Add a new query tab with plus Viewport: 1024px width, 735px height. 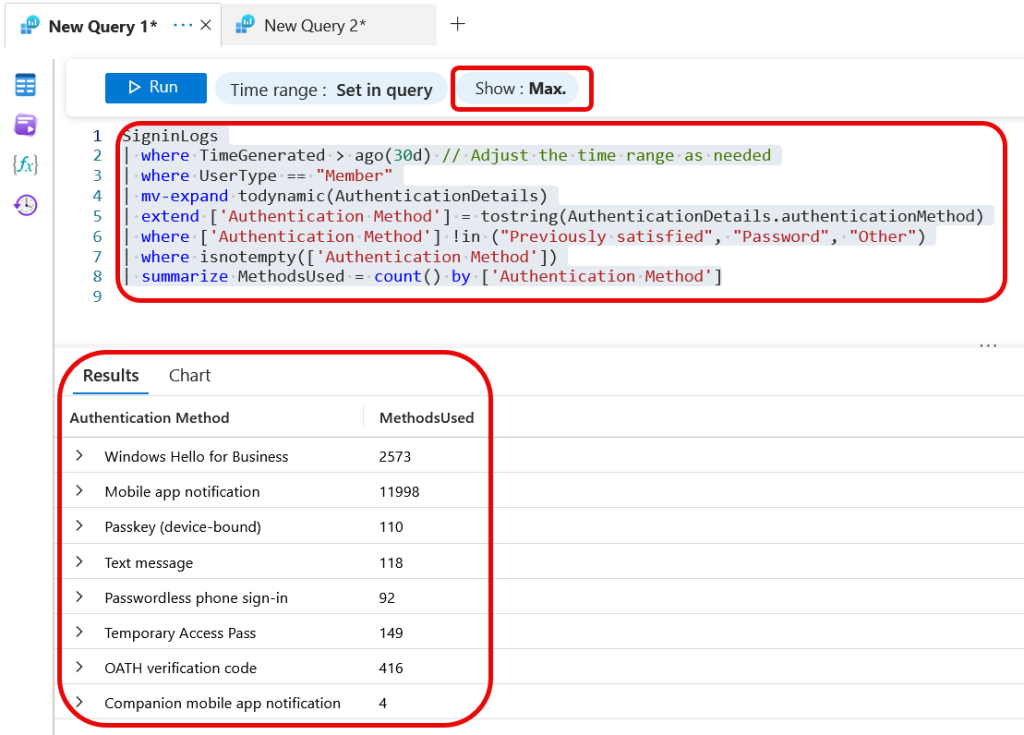coord(458,24)
